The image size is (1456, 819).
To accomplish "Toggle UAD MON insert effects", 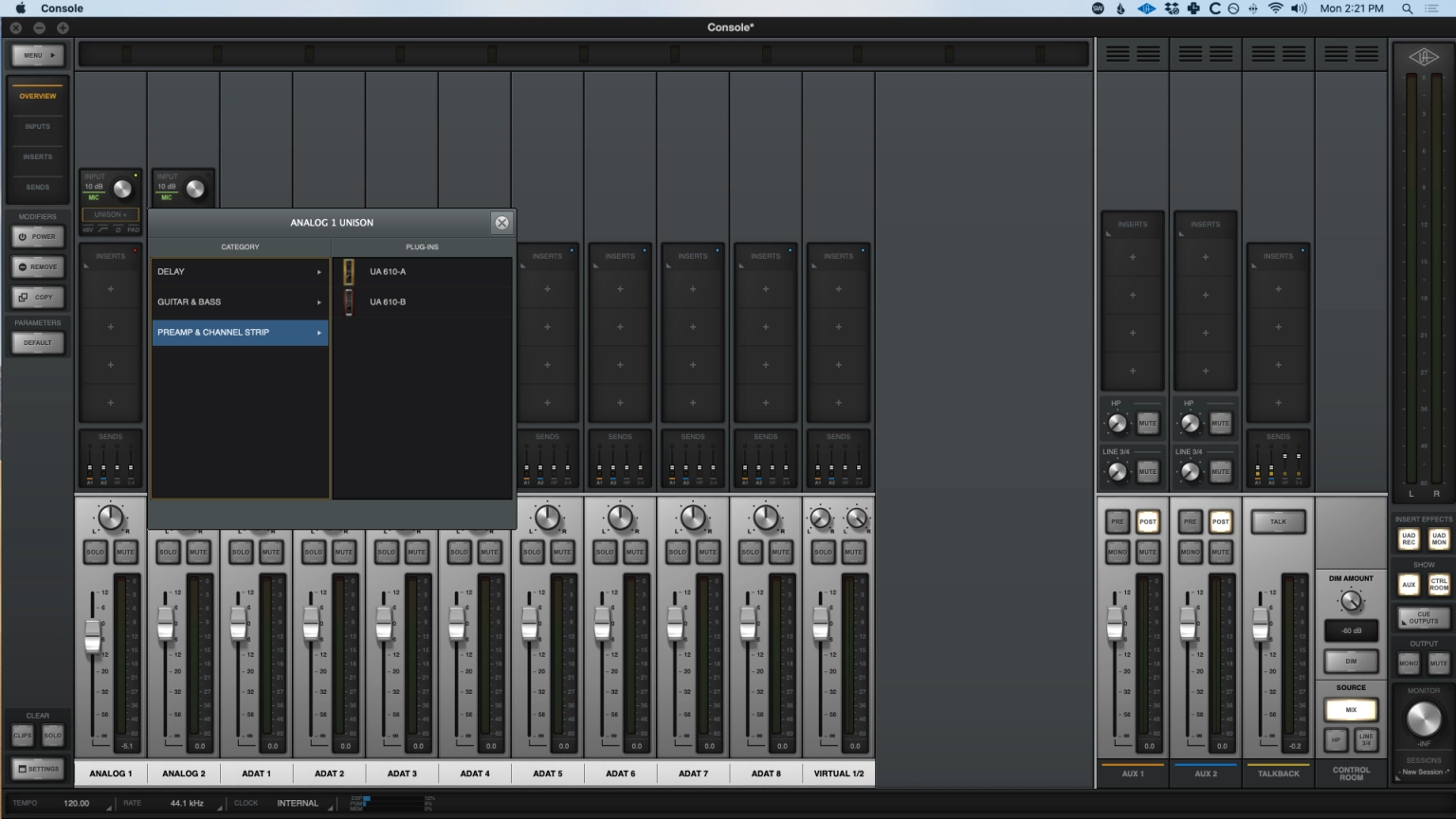I will coord(1439,539).
